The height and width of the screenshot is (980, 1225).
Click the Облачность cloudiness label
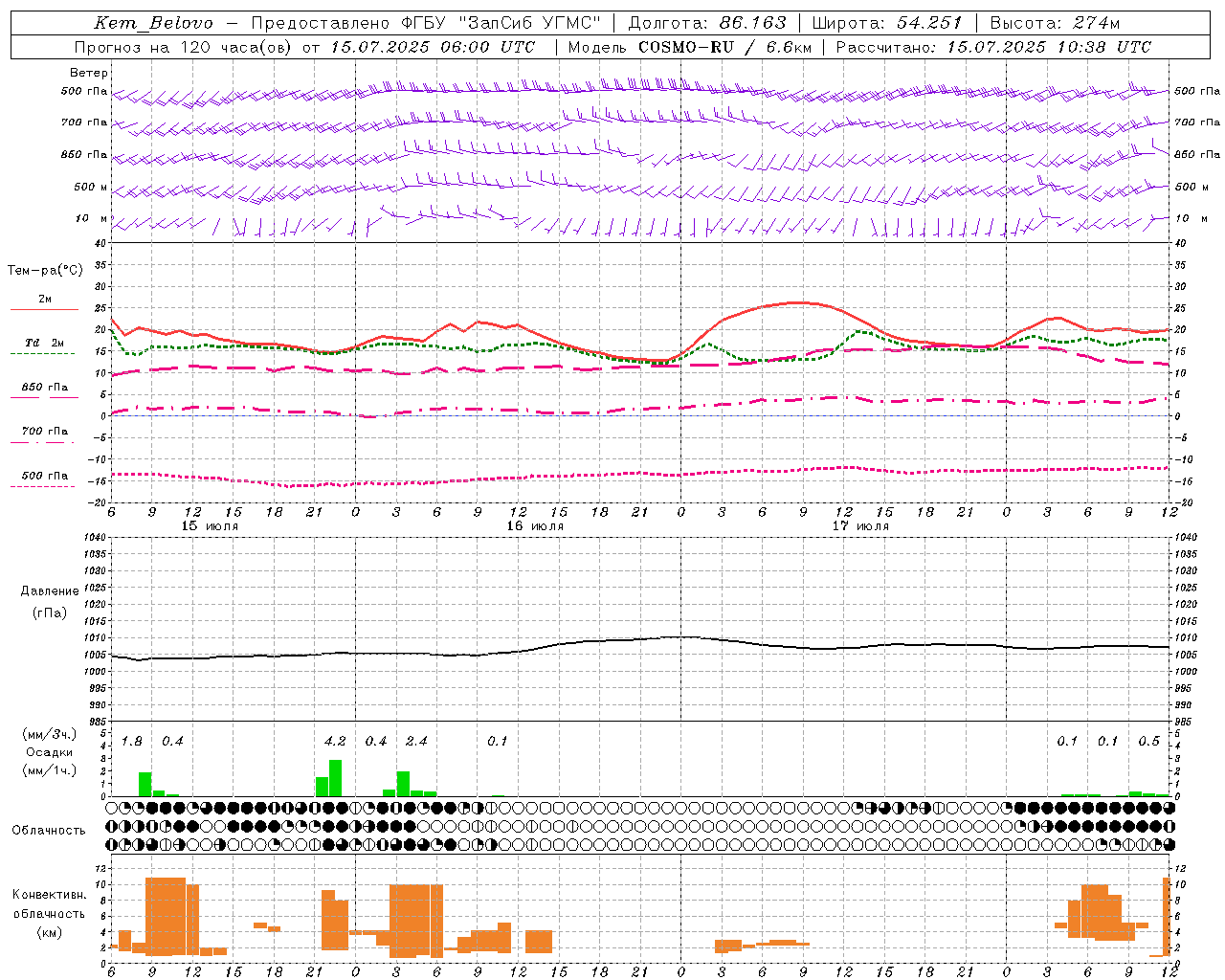49,830
